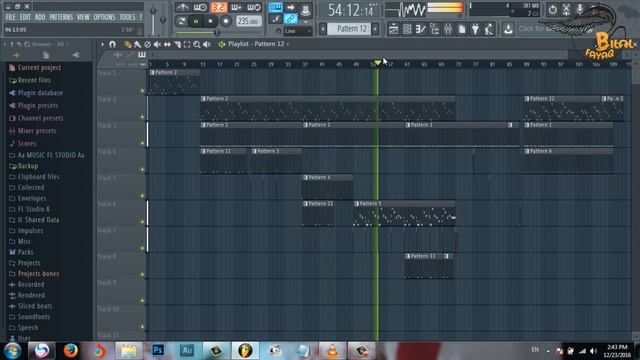Toggle the step editing arrow button
This screenshot has width=640, height=360.
click(290, 7)
